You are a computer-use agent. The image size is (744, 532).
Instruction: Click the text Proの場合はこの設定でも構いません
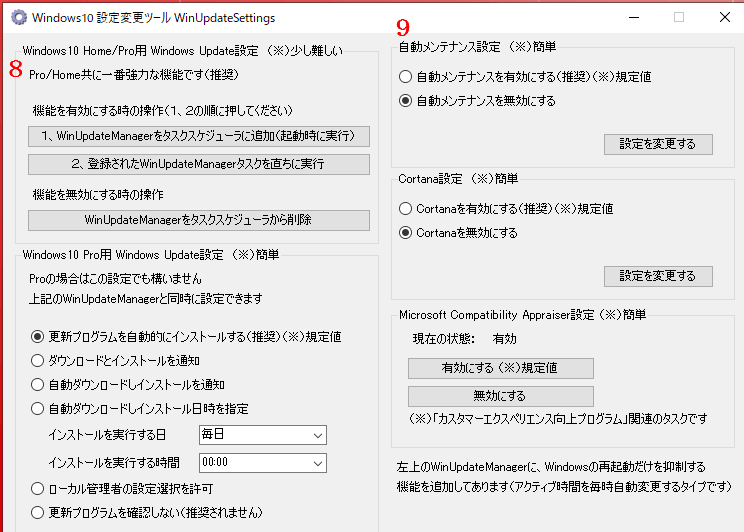click(x=115, y=279)
